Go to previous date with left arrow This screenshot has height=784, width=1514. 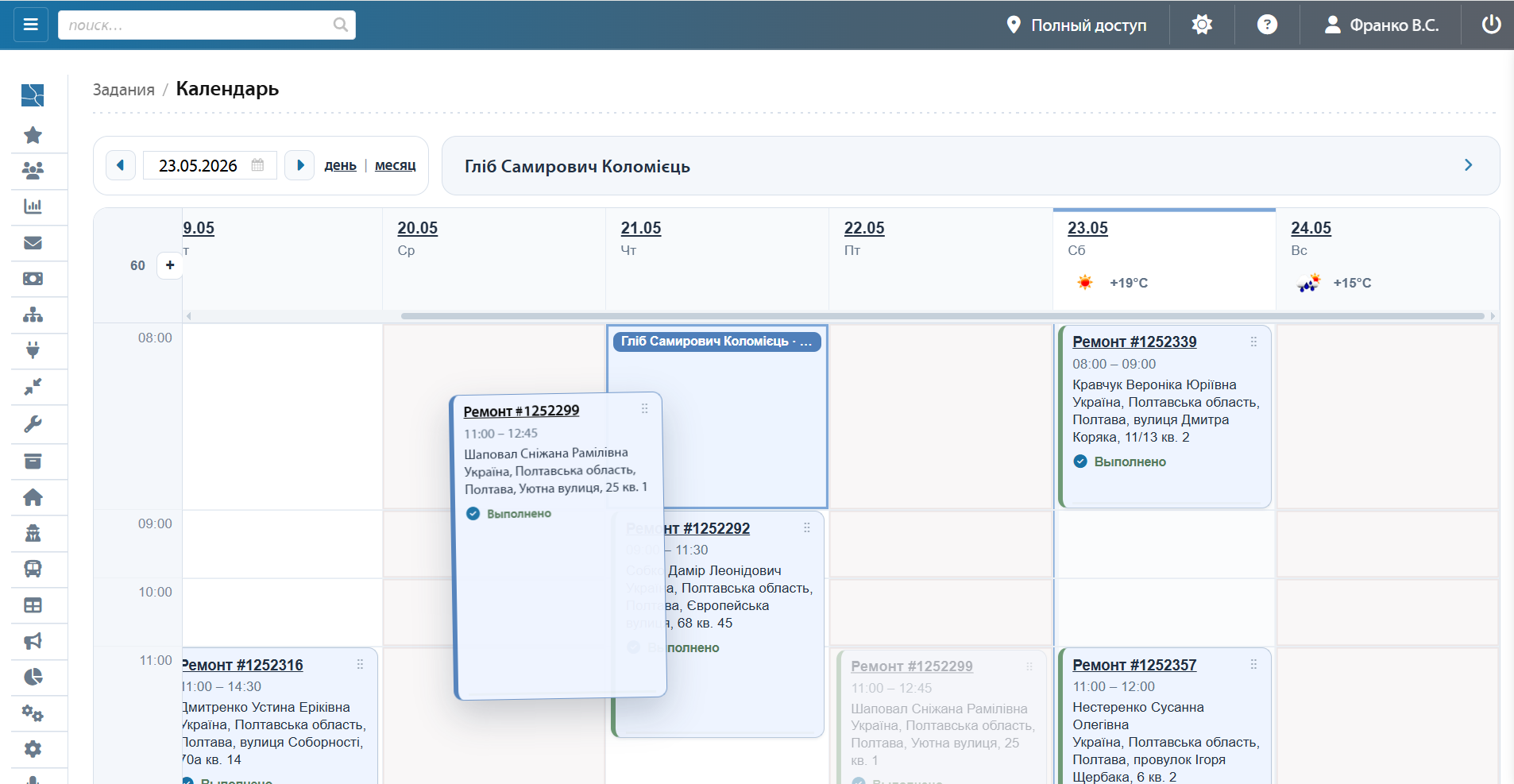click(x=121, y=165)
